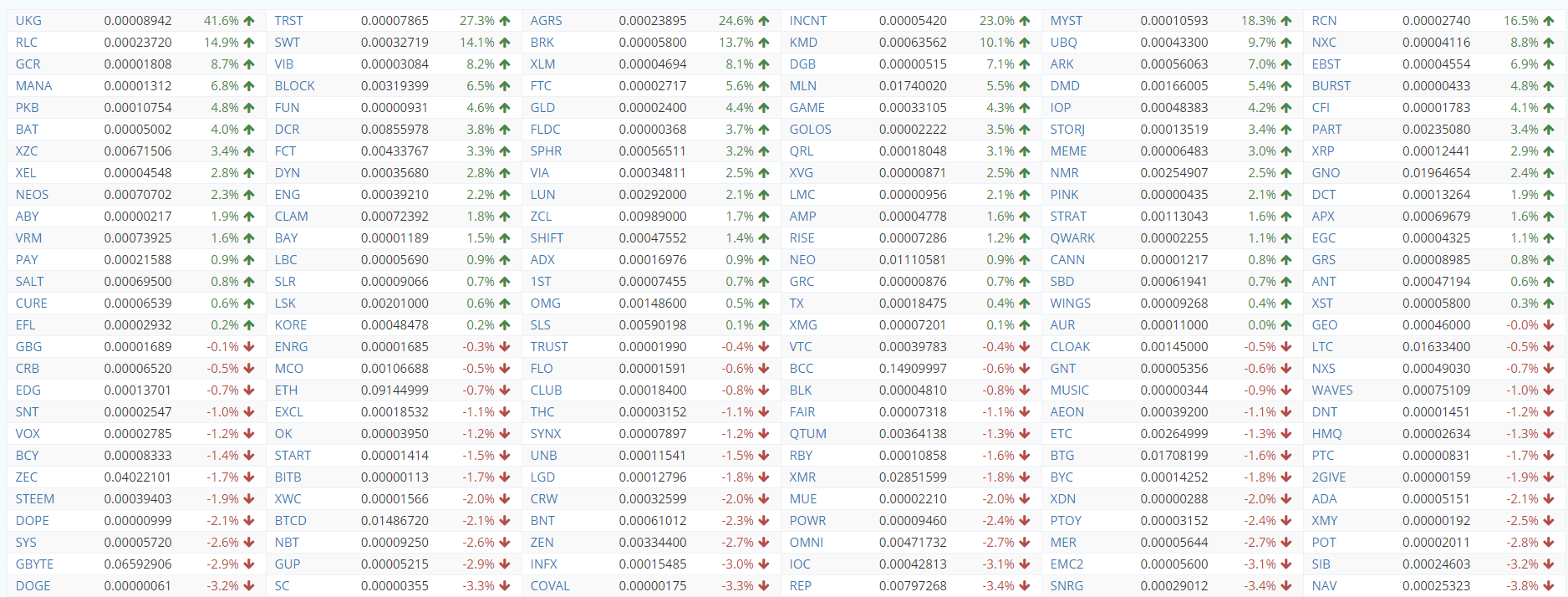Select the WINGS ticker link
This screenshot has height=597, width=1568.
(1071, 304)
